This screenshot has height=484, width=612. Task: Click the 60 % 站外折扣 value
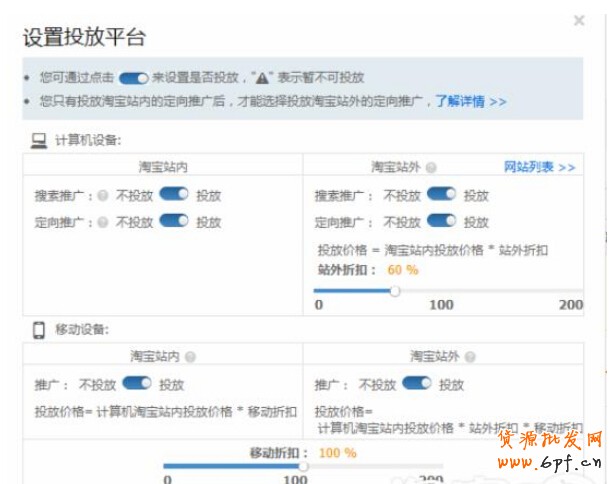pos(402,270)
